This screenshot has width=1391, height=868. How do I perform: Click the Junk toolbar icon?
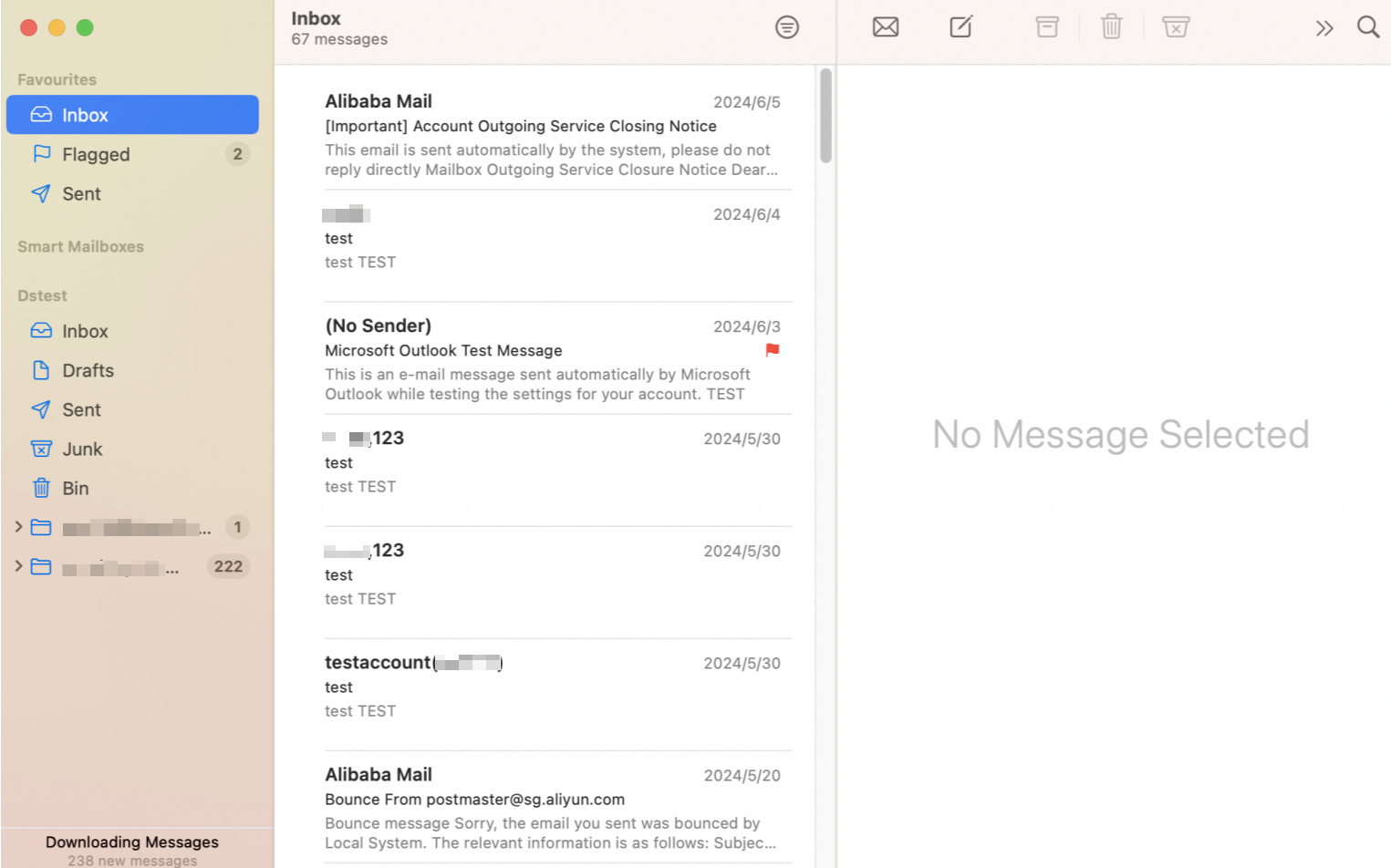point(1176,27)
